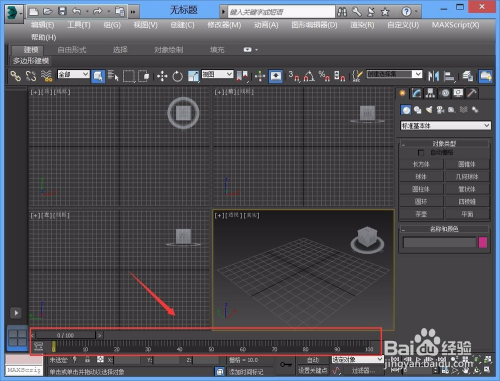Open the MAXScript(X) menu

point(455,25)
